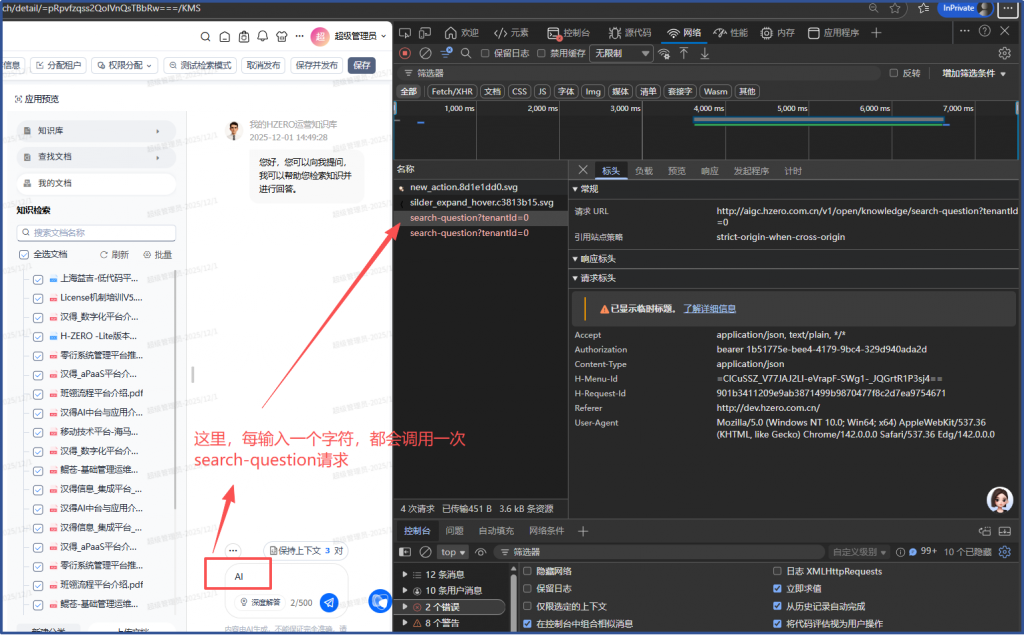Click the 搜索文档名称 search field

tap(96, 233)
